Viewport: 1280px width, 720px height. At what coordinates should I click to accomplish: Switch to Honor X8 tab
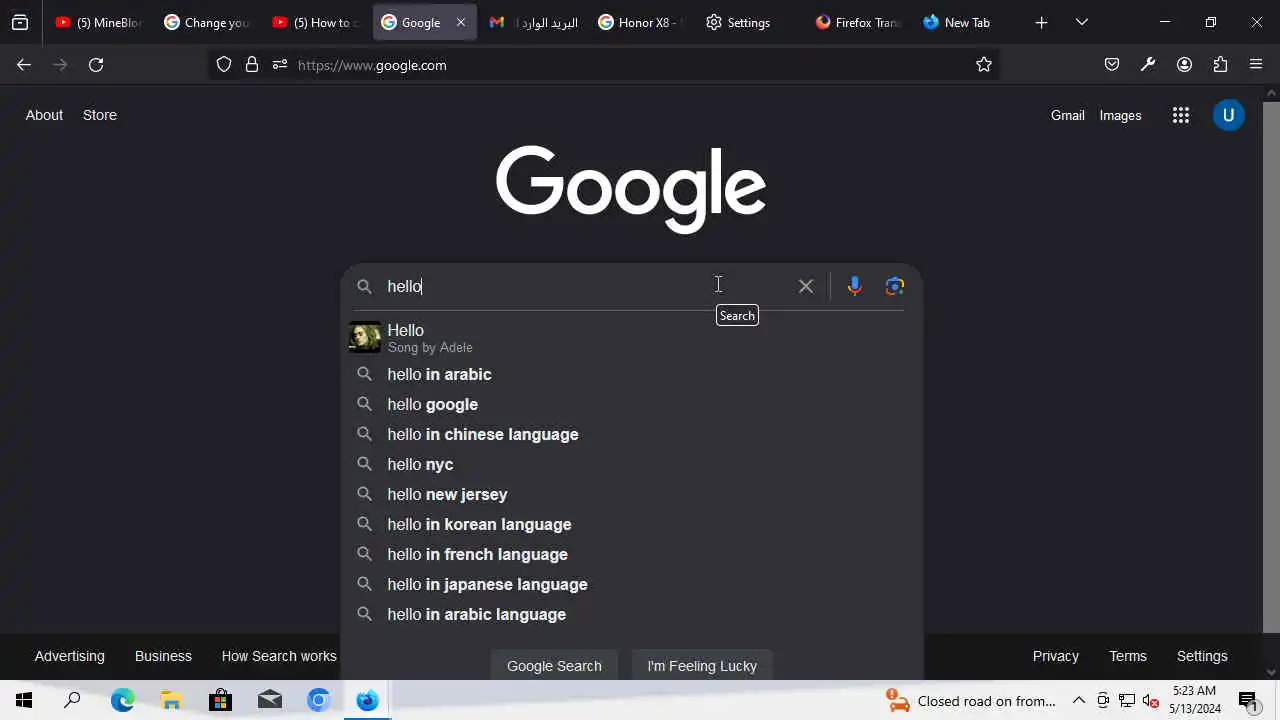click(640, 22)
